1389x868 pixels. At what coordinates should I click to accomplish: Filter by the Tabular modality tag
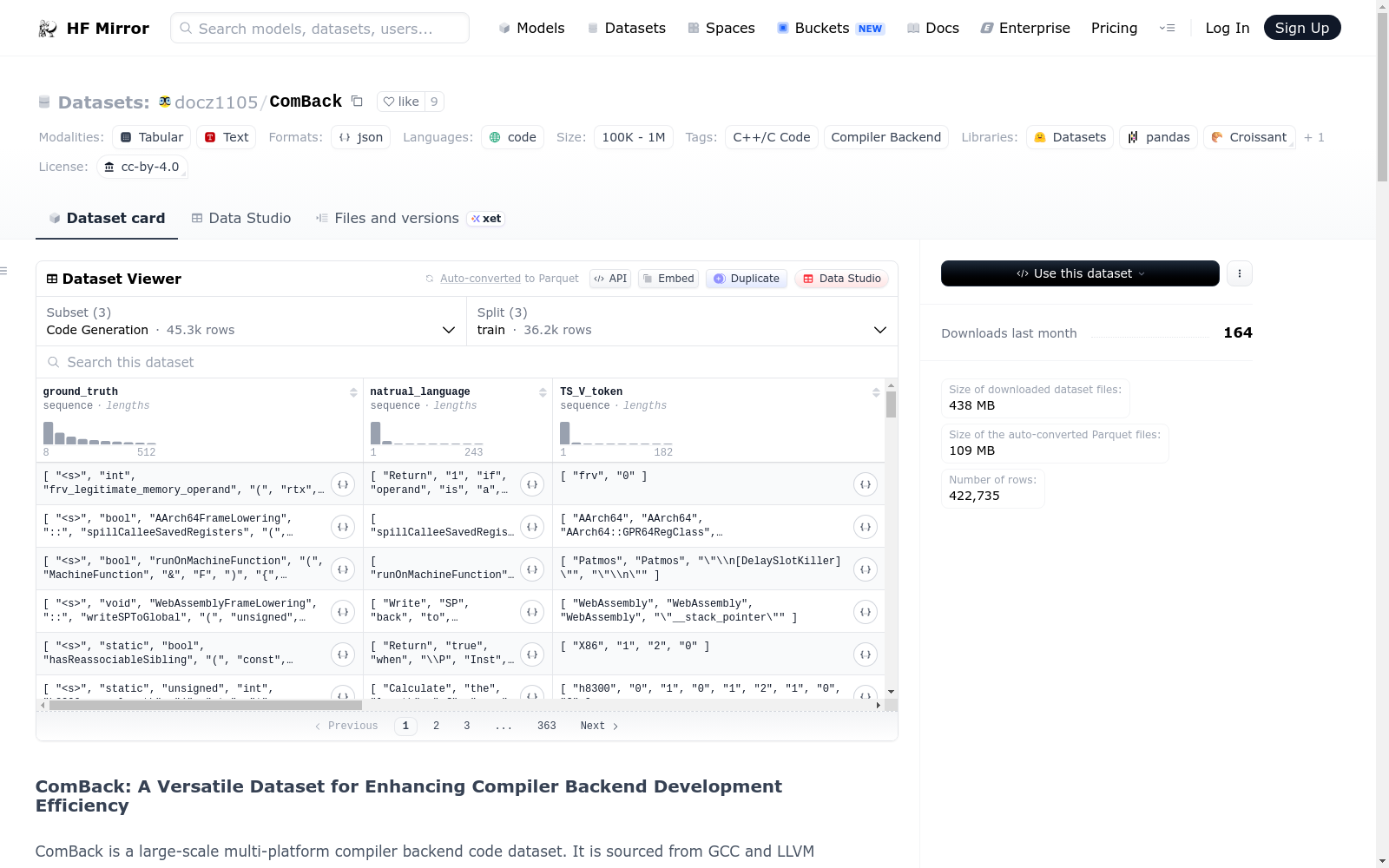pos(152,137)
